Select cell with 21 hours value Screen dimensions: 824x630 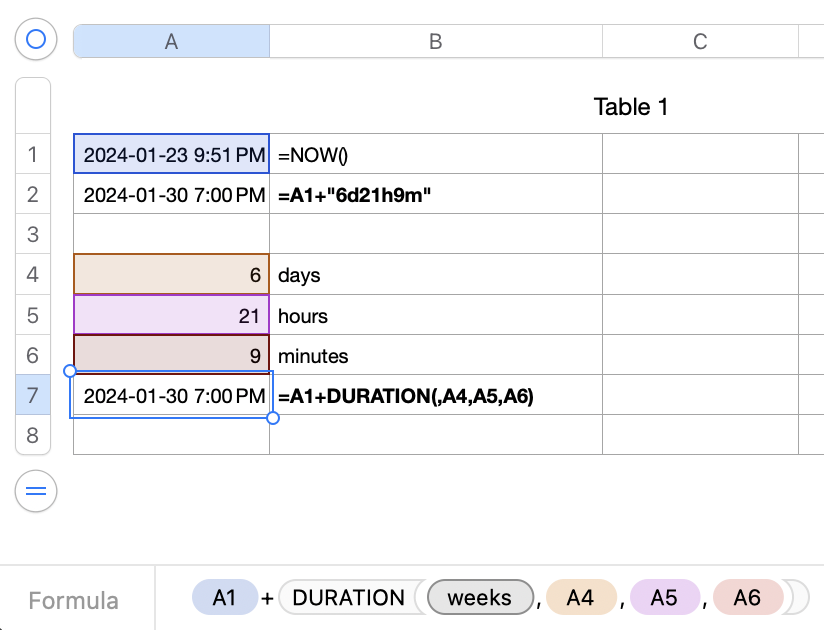tap(171, 315)
